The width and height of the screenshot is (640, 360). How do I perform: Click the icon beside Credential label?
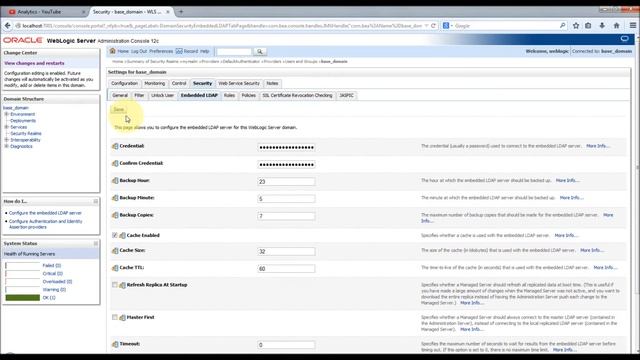[115, 146]
